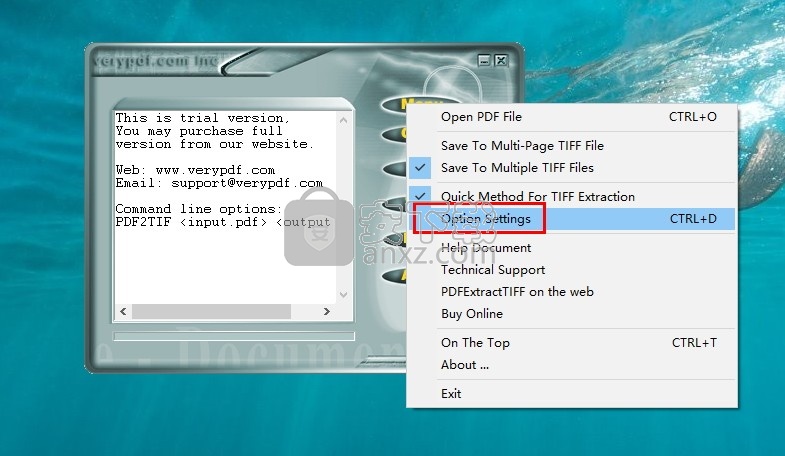
Task: Choose Open PDF File from menu
Action: coord(481,117)
